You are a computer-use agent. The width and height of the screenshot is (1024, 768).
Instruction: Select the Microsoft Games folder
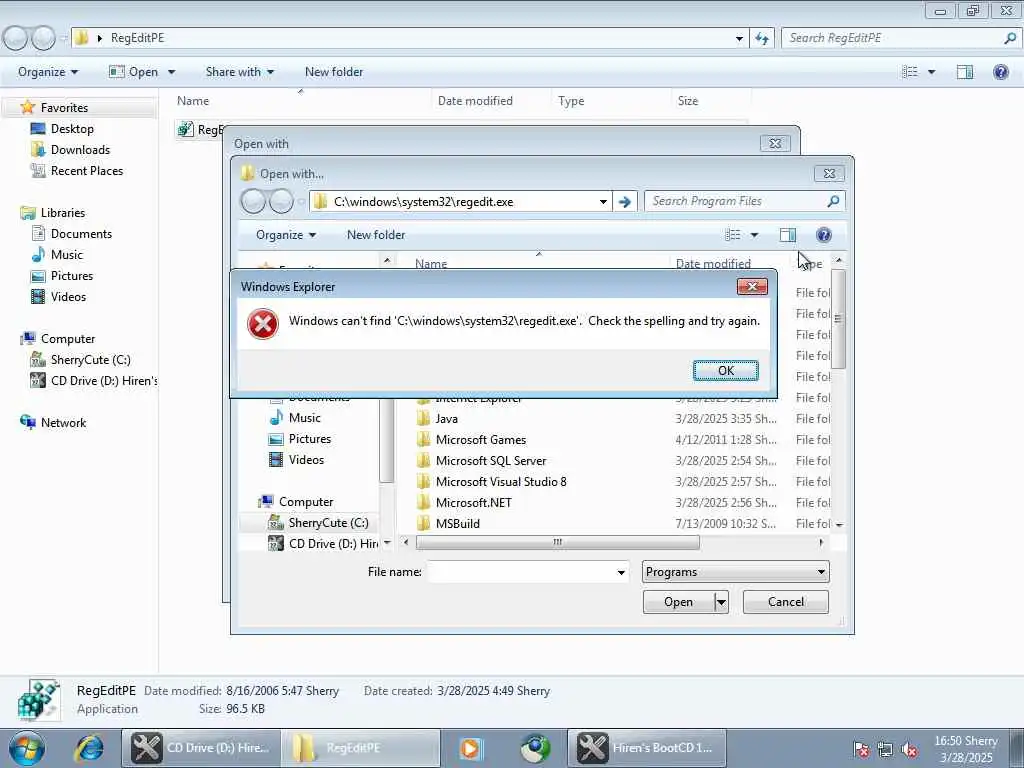481,440
